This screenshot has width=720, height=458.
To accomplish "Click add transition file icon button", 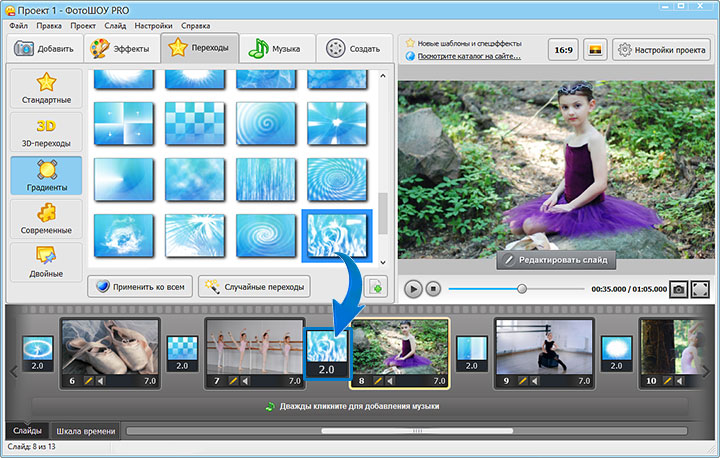I will (376, 287).
